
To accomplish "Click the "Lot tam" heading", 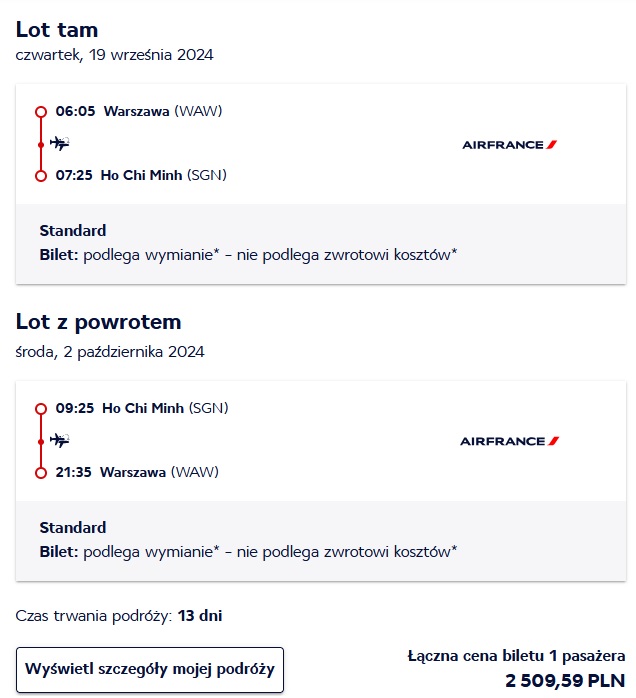I will pyautogui.click(x=57, y=30).
